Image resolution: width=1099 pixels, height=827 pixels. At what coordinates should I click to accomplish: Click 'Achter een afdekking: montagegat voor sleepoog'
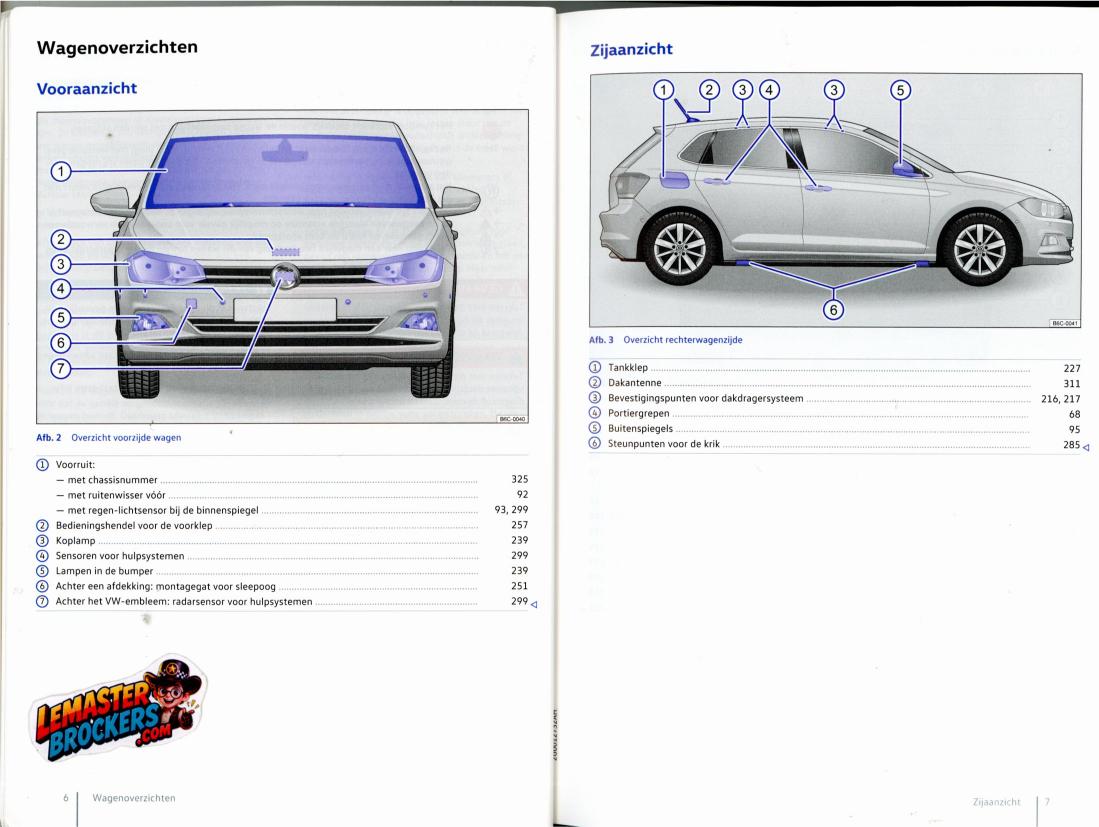coord(165,587)
